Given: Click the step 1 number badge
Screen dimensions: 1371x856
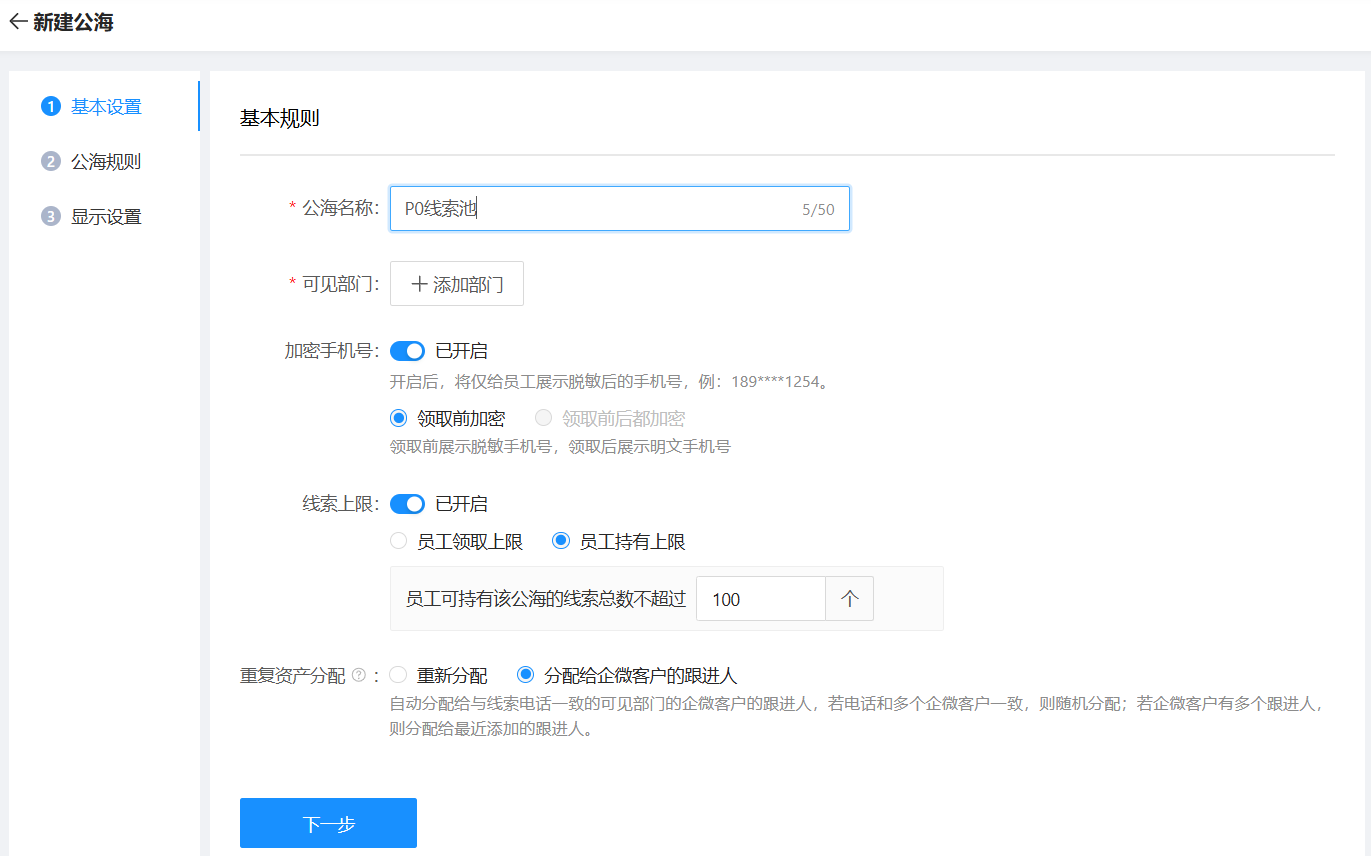Looking at the screenshot, I should (x=51, y=106).
